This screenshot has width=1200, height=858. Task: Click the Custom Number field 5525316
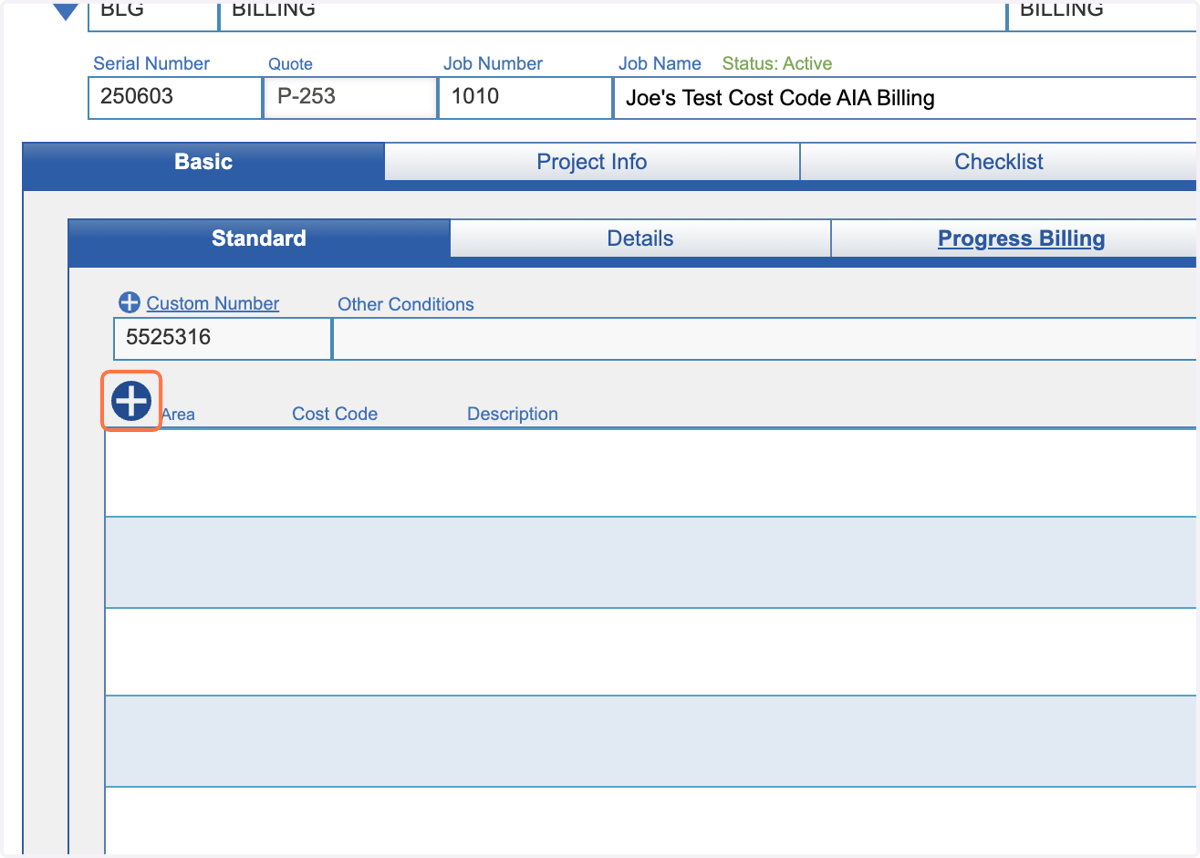222,338
